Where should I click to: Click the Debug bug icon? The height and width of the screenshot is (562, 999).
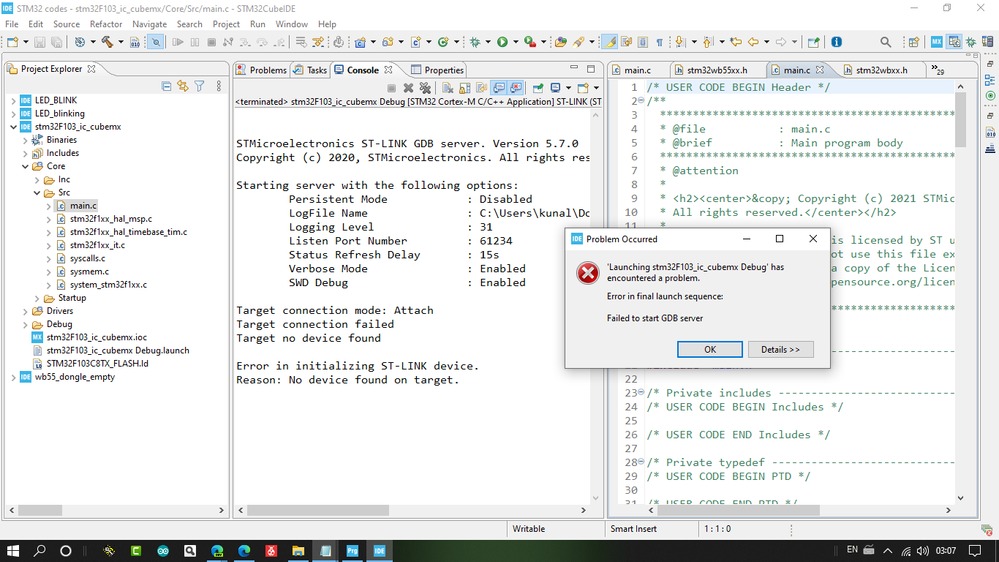[475, 42]
